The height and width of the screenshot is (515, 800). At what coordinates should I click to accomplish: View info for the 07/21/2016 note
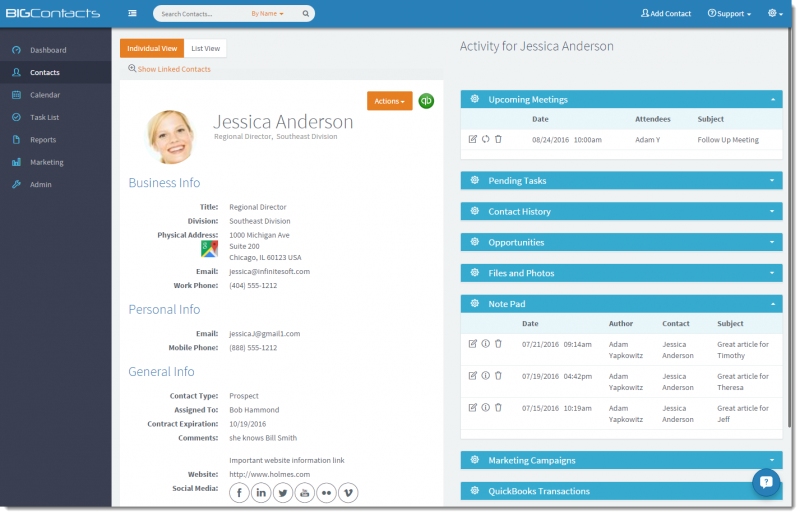pos(486,344)
